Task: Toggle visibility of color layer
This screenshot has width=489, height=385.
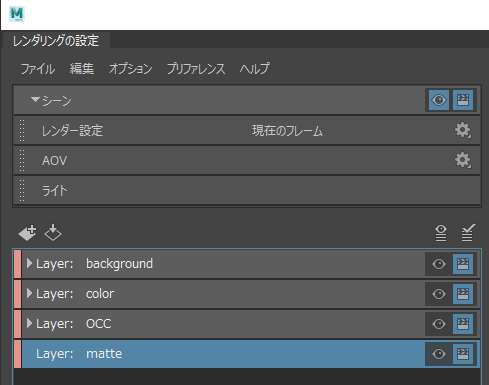Action: click(439, 294)
